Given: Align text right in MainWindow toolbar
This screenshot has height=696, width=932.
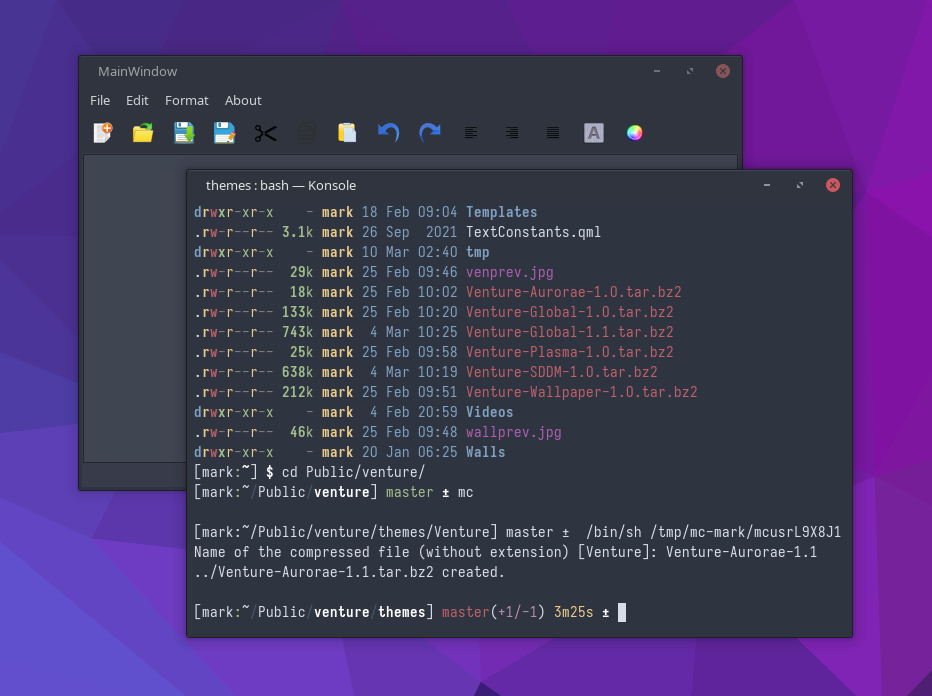Looking at the screenshot, I should (x=512, y=133).
